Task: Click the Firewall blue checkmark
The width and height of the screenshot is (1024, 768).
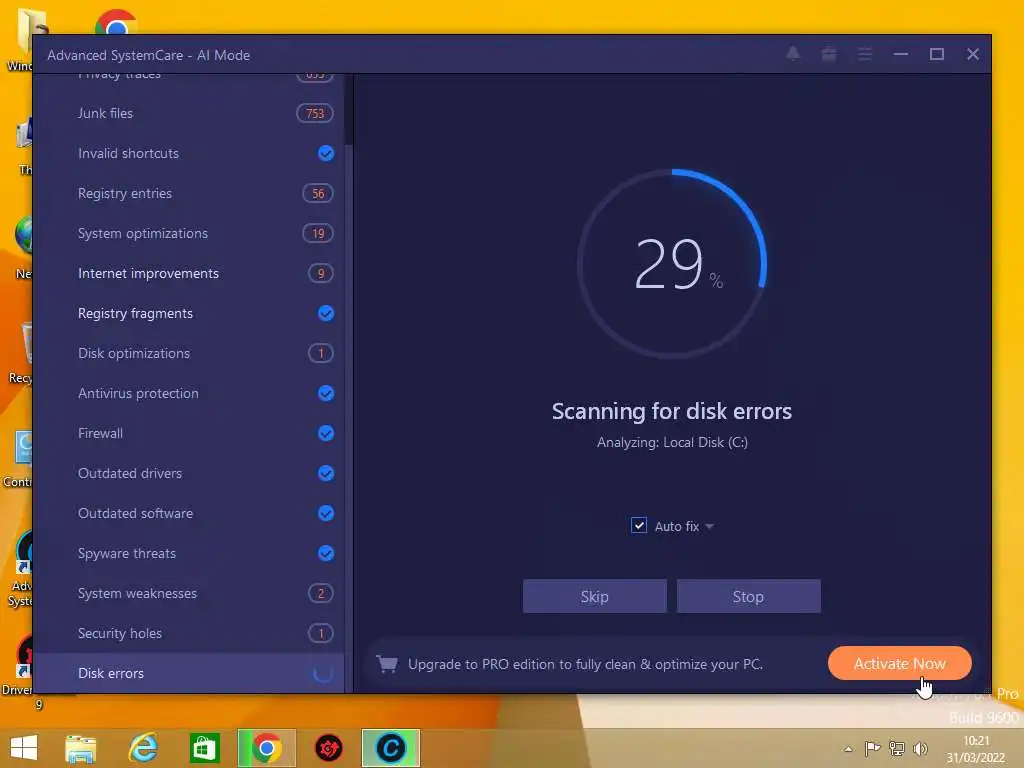Action: tap(326, 433)
